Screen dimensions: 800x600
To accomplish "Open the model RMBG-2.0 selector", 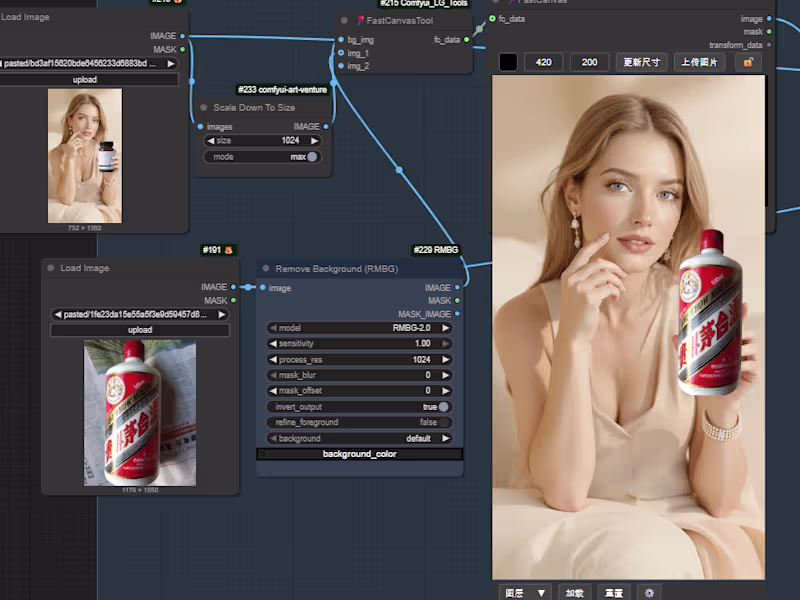I will (x=358, y=328).
